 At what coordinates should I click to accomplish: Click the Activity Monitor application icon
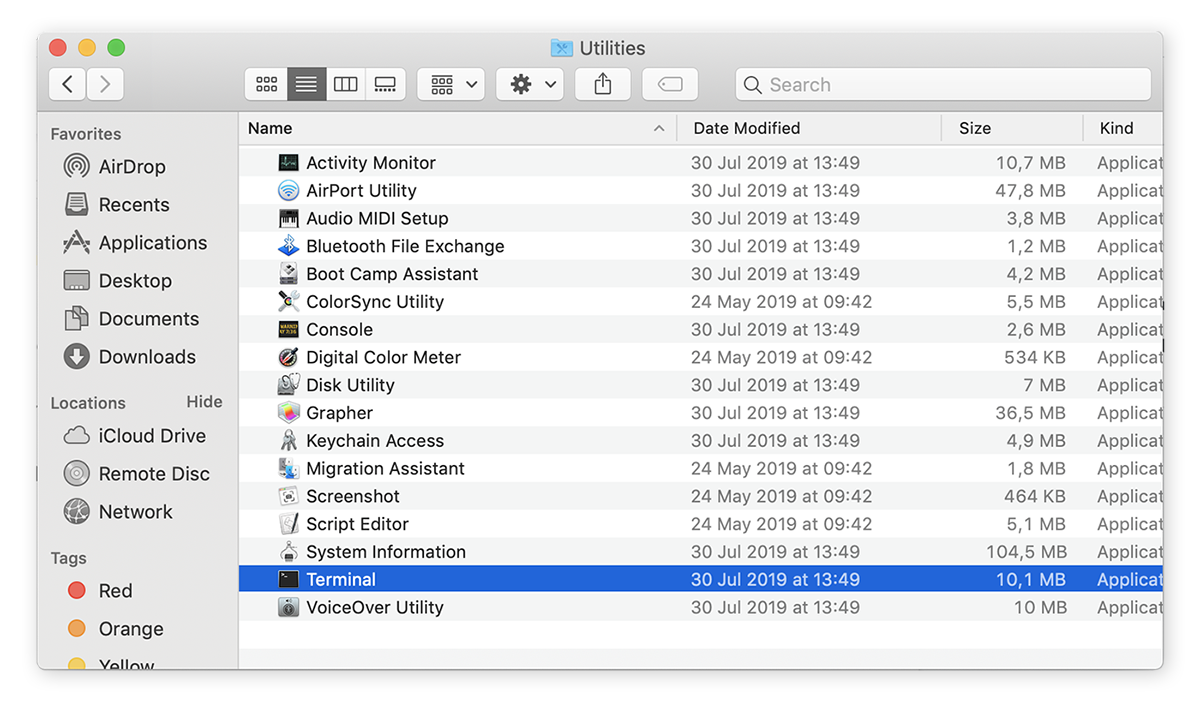pos(291,162)
